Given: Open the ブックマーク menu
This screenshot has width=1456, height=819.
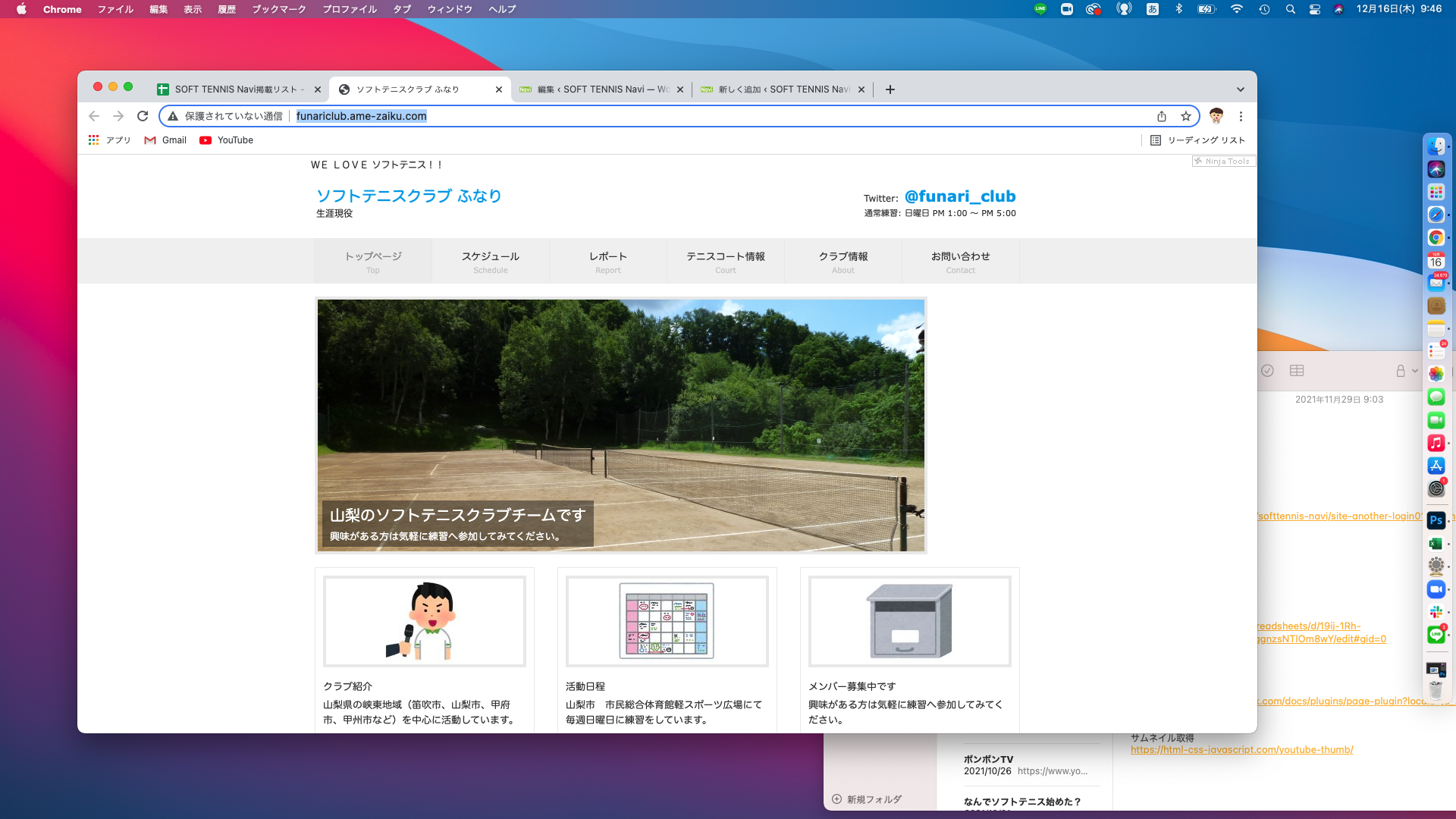Looking at the screenshot, I should 278,9.
